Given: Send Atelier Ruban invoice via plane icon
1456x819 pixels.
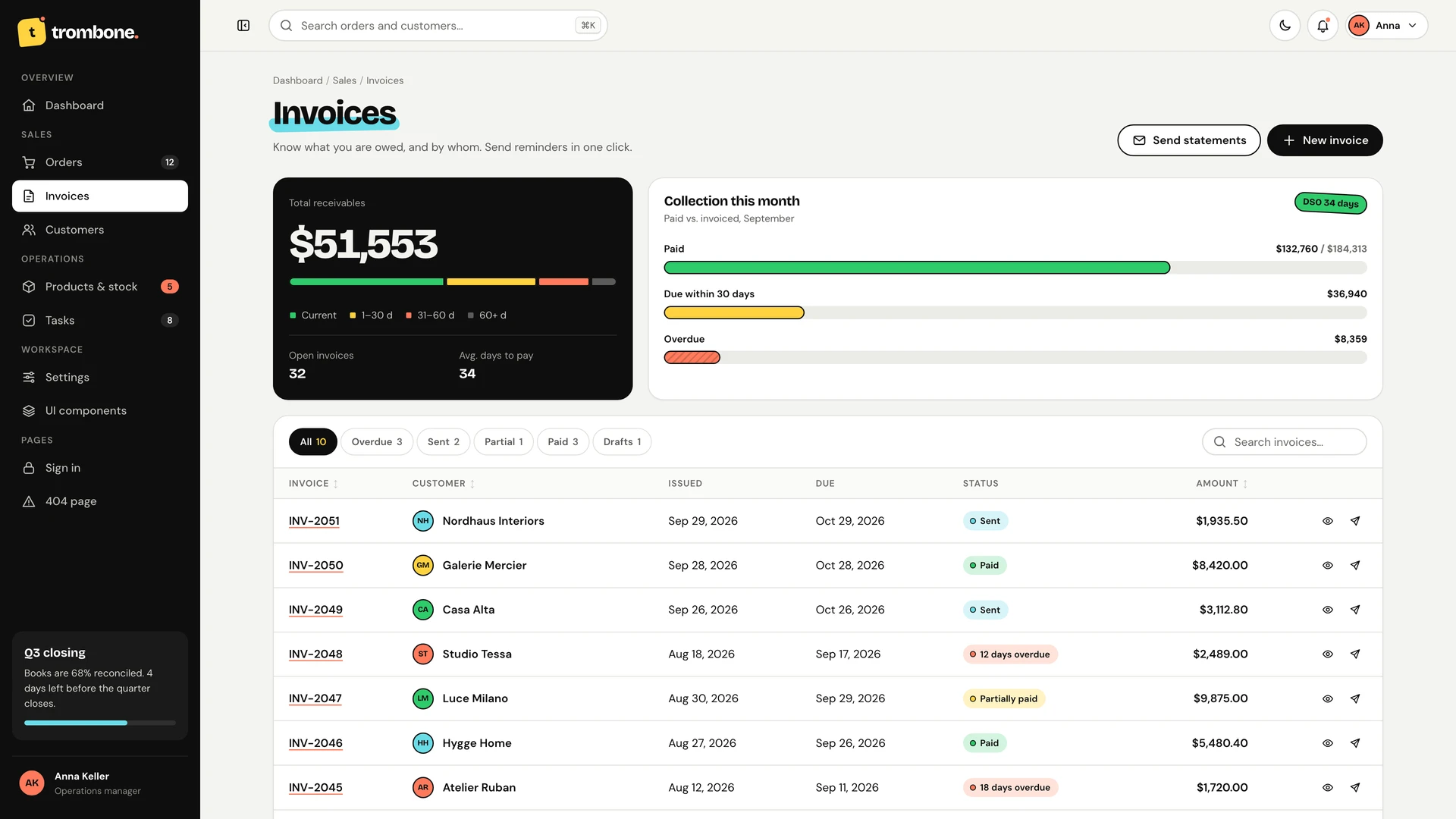Looking at the screenshot, I should [x=1354, y=788].
